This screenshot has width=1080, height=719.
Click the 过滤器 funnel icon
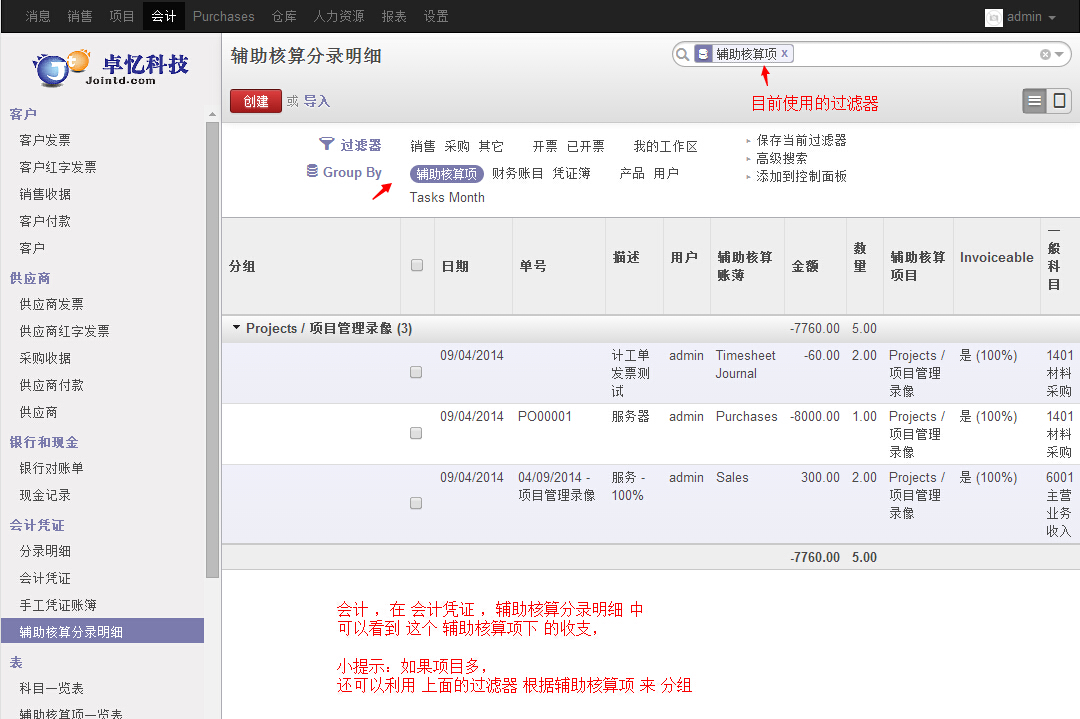tap(326, 145)
